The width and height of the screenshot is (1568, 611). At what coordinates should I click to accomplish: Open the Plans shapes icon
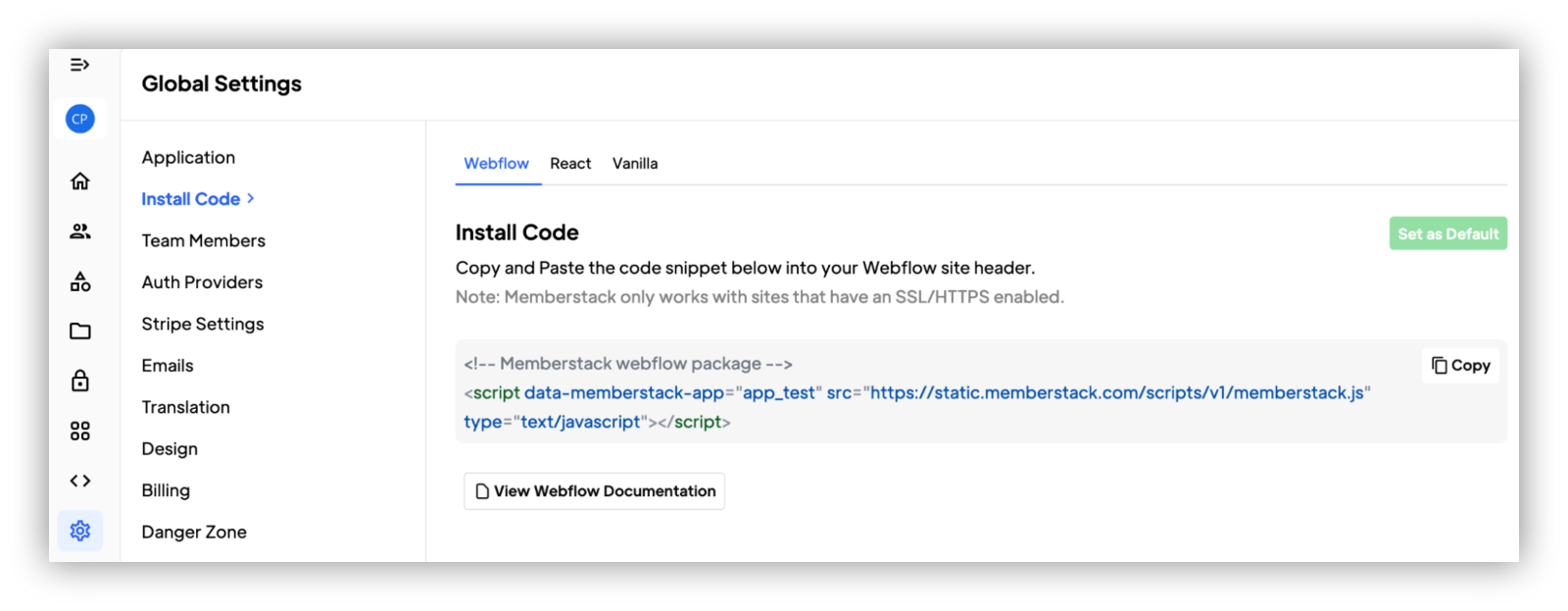click(x=80, y=281)
